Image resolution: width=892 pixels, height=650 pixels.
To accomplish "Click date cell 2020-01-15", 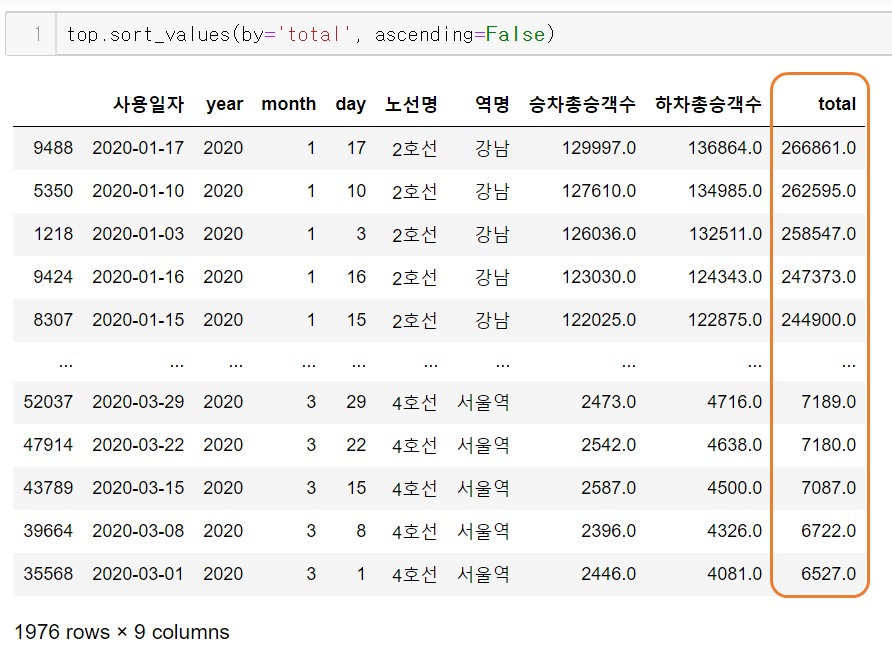I will click(138, 320).
